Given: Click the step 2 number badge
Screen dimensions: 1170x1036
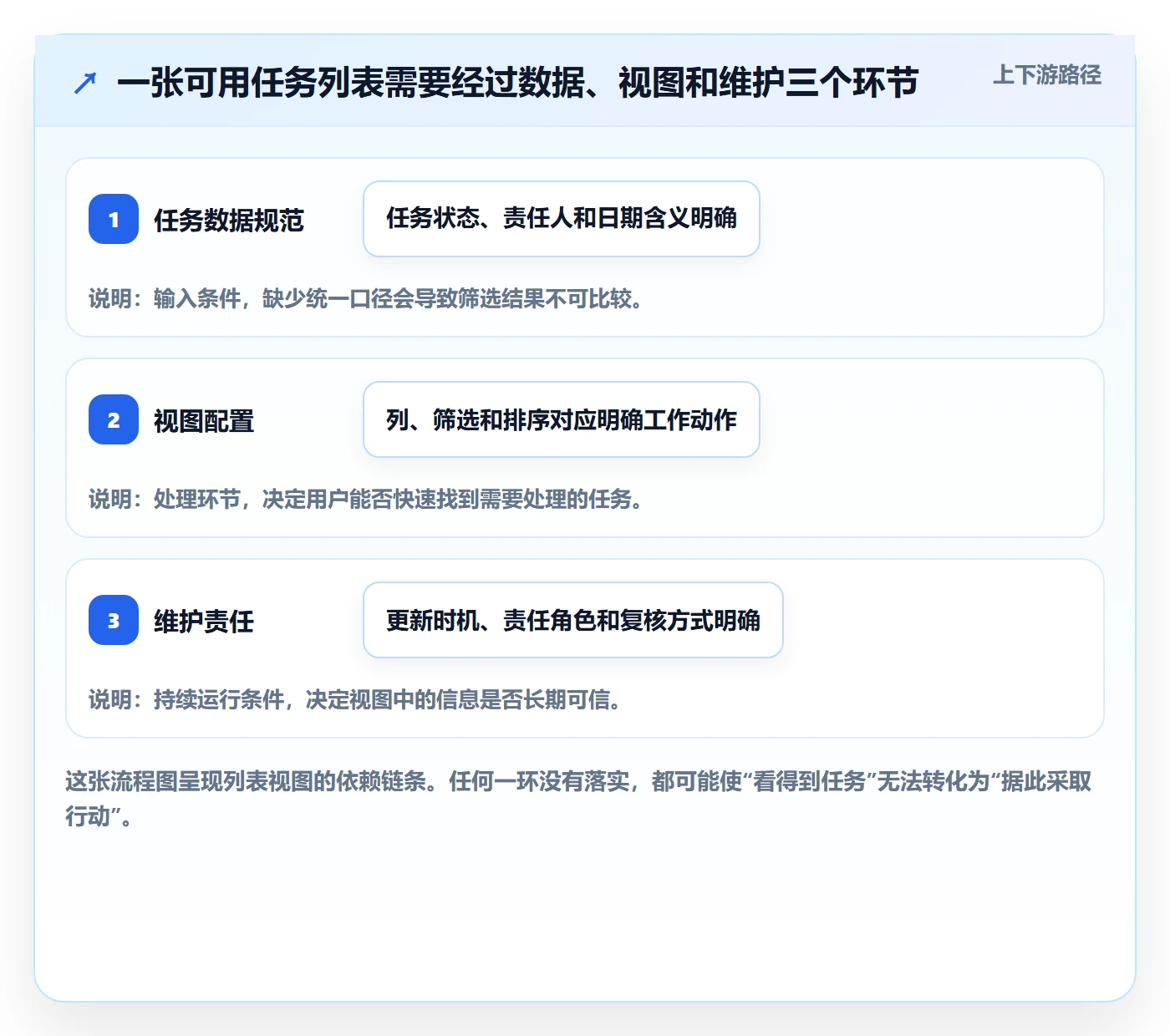Looking at the screenshot, I should click(114, 419).
